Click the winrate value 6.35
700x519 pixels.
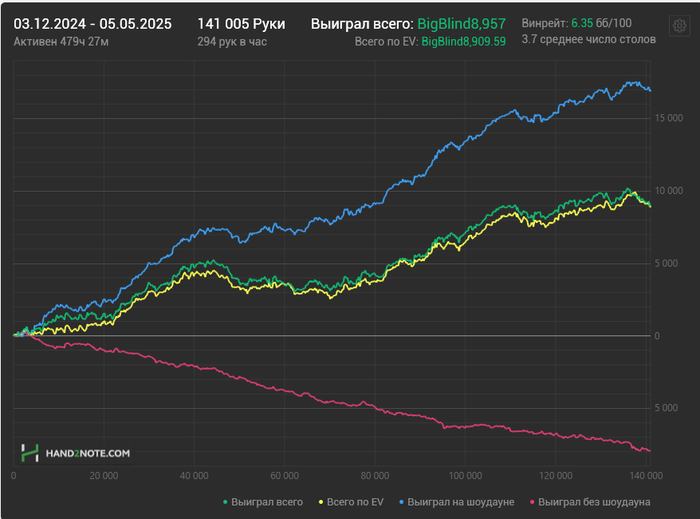click(x=582, y=23)
